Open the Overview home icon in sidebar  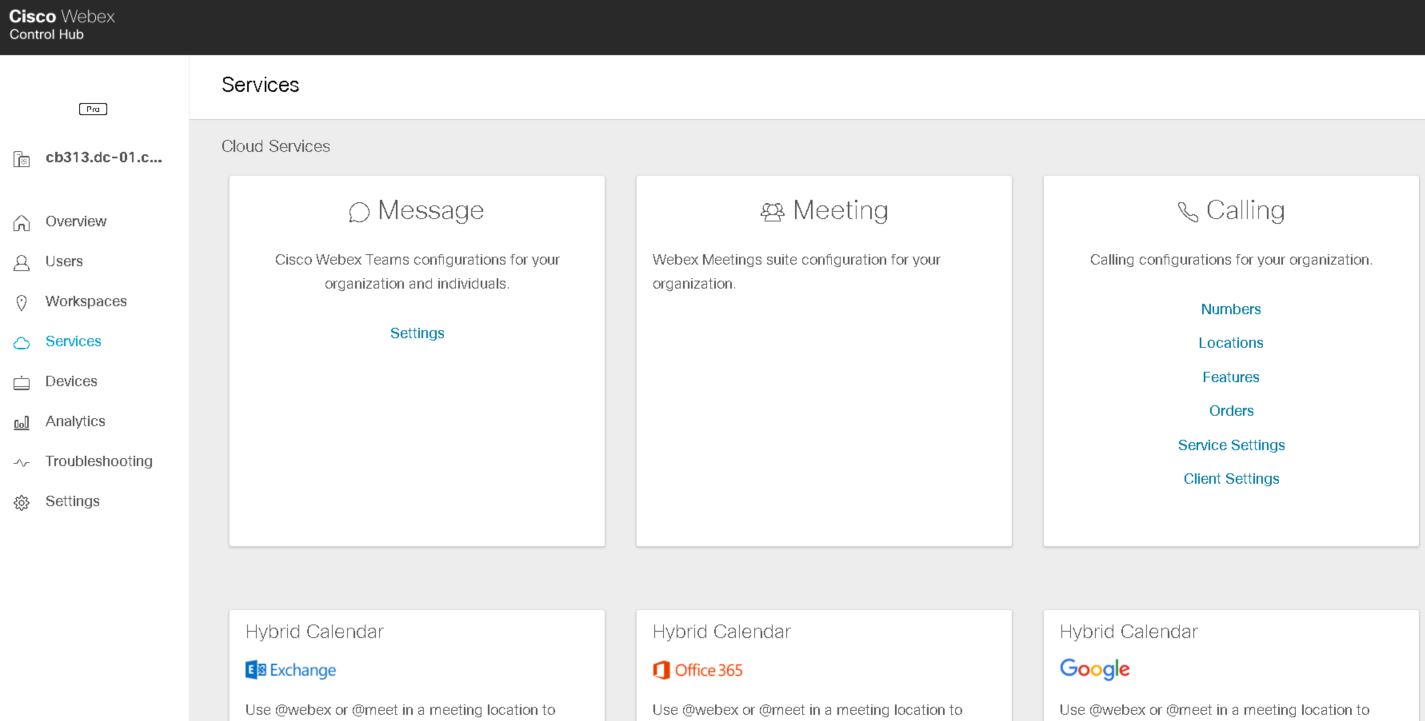[x=20, y=221]
